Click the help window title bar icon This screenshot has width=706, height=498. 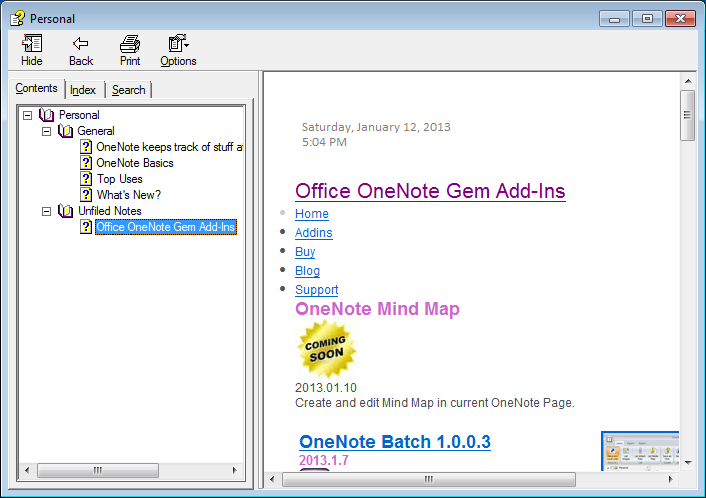18,18
